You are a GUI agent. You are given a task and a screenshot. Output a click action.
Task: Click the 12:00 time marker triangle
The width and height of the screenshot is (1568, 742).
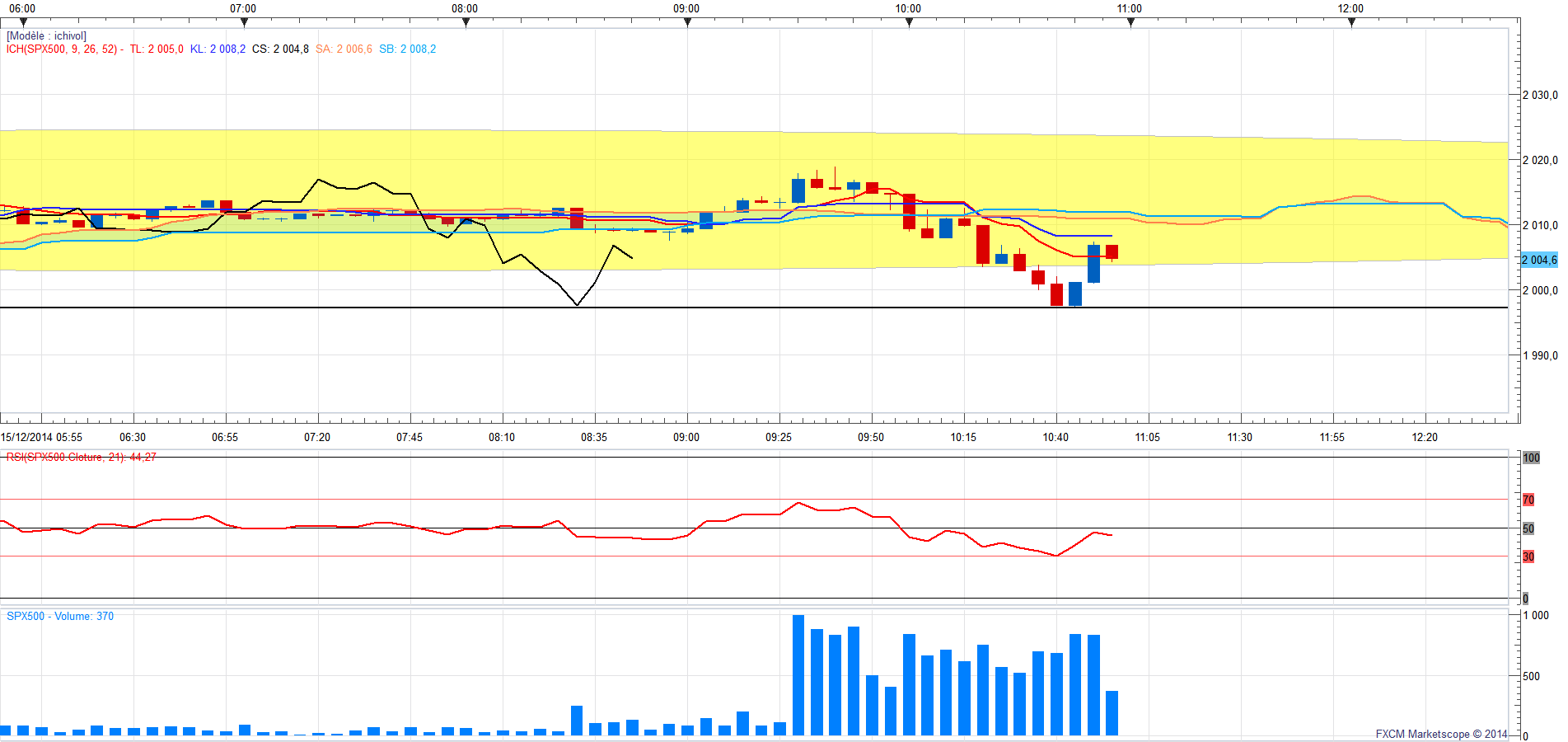pyautogui.click(x=1351, y=23)
